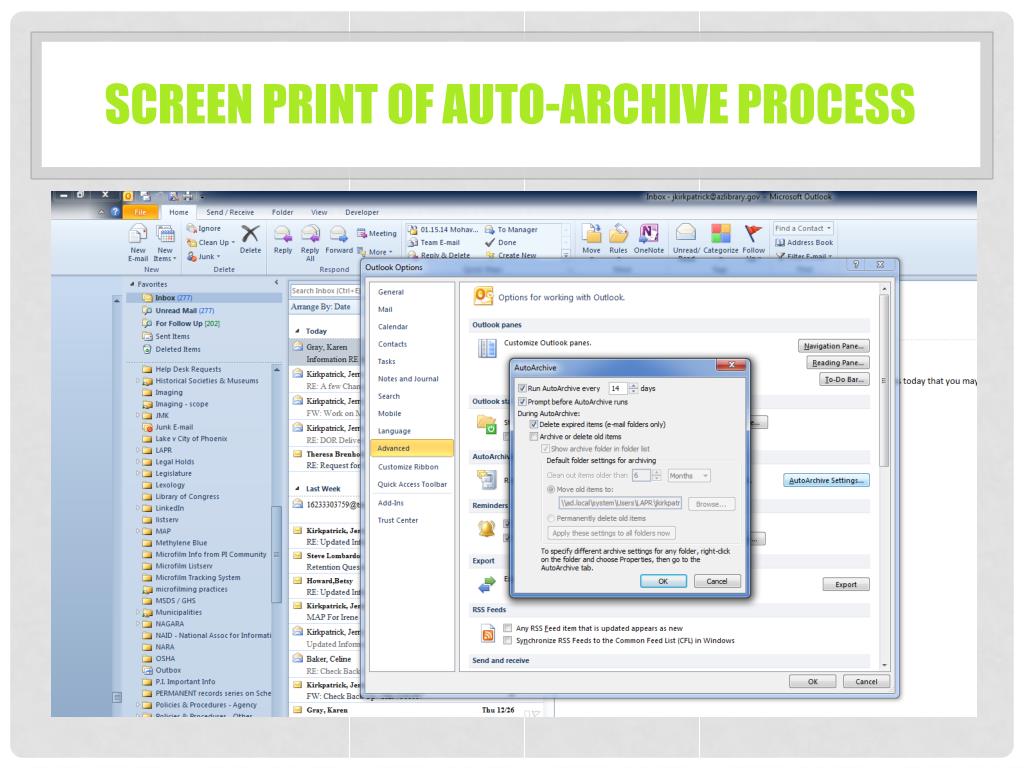The width and height of the screenshot is (1024, 768).
Task: Click Ignore in the Delete group
Action: pyautogui.click(x=204, y=228)
